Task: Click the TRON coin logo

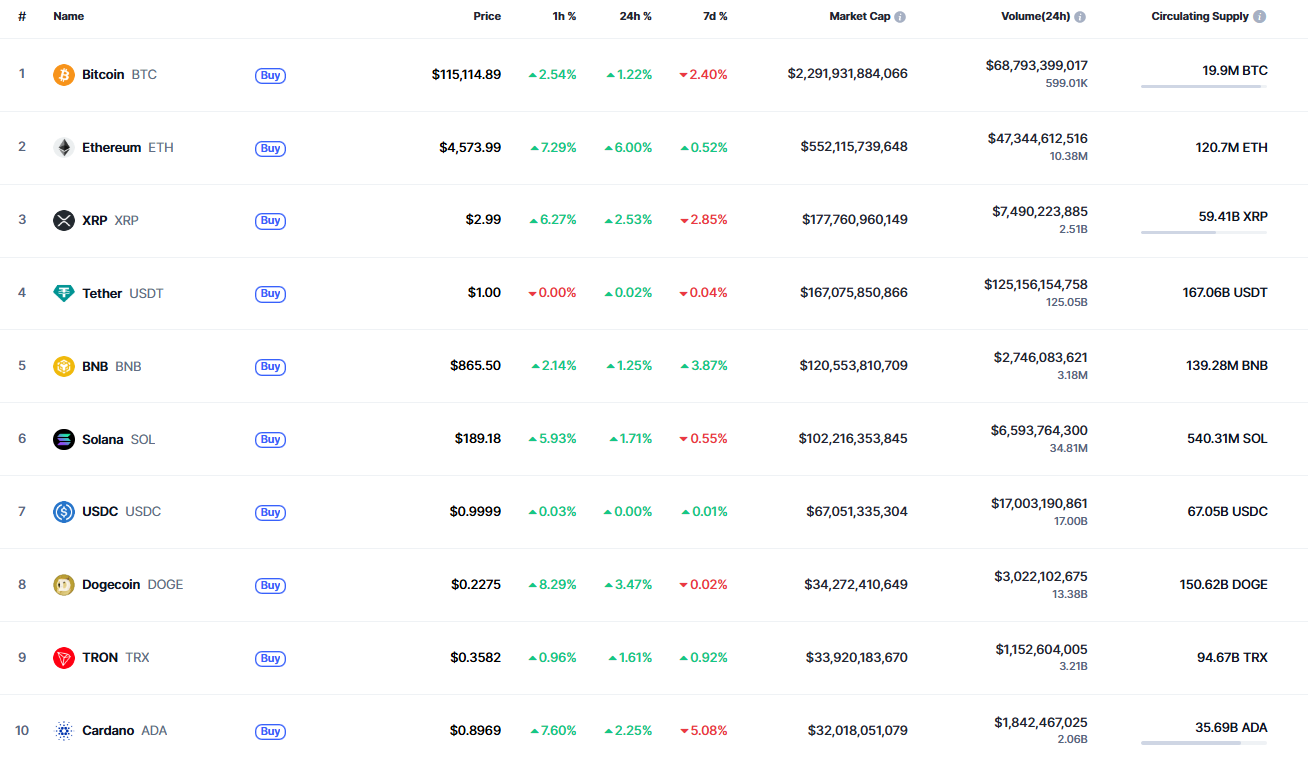Action: [64, 658]
